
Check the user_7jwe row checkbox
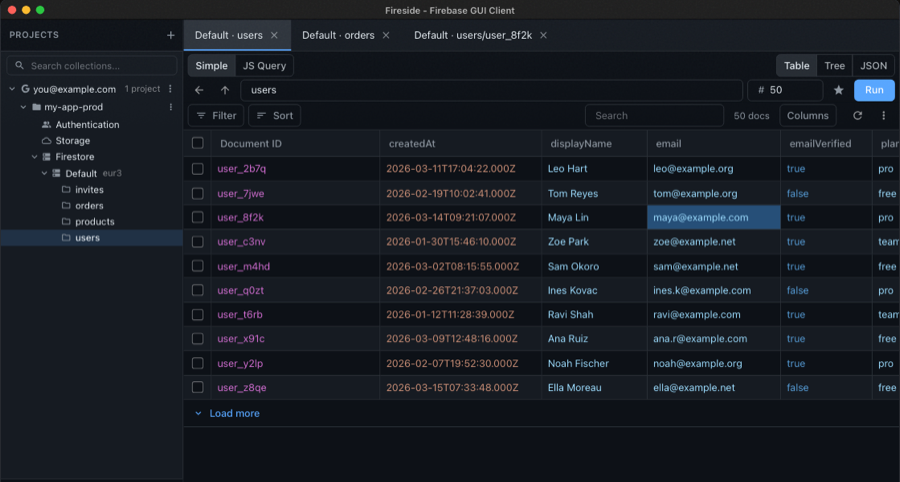coord(197,193)
